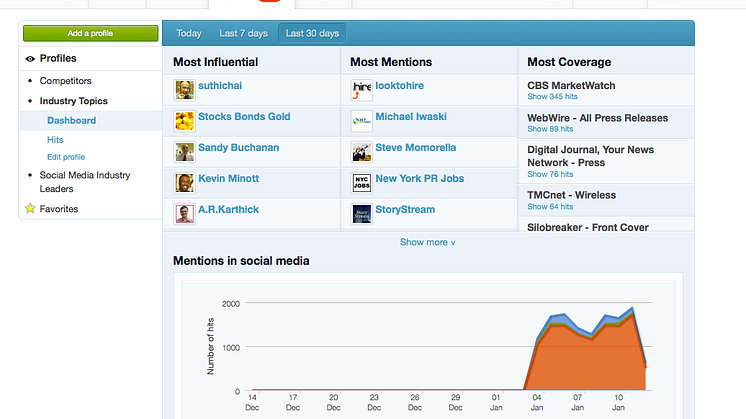Open the Sandy Buchanan link

coord(238,147)
